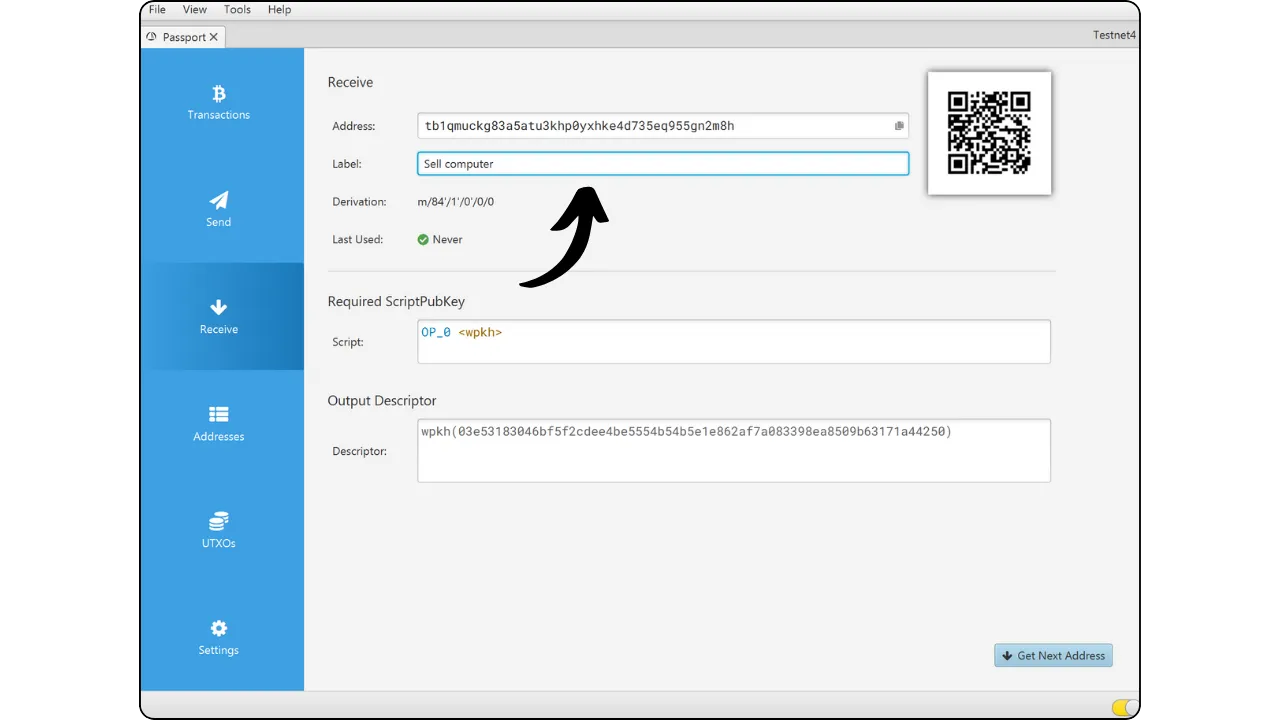
Task: Show the UTXOs coins icon panel
Action: (218, 521)
